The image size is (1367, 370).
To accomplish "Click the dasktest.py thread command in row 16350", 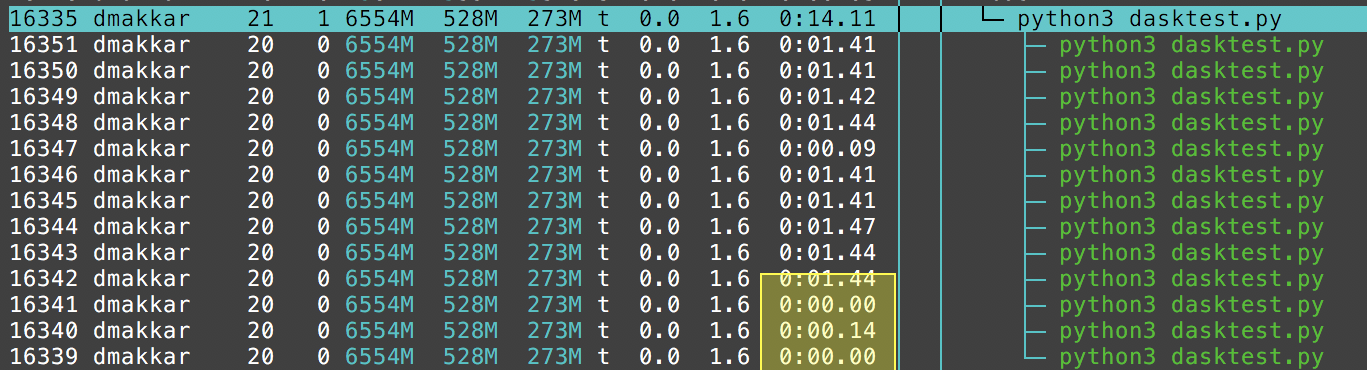I will tap(1191, 71).
